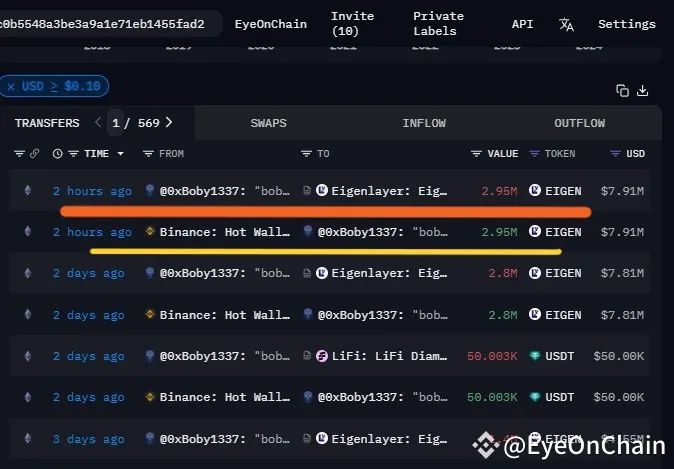This screenshot has height=469, width=674.
Task: Click the $50.00K amount in the LiFi row
Action: [619, 356]
